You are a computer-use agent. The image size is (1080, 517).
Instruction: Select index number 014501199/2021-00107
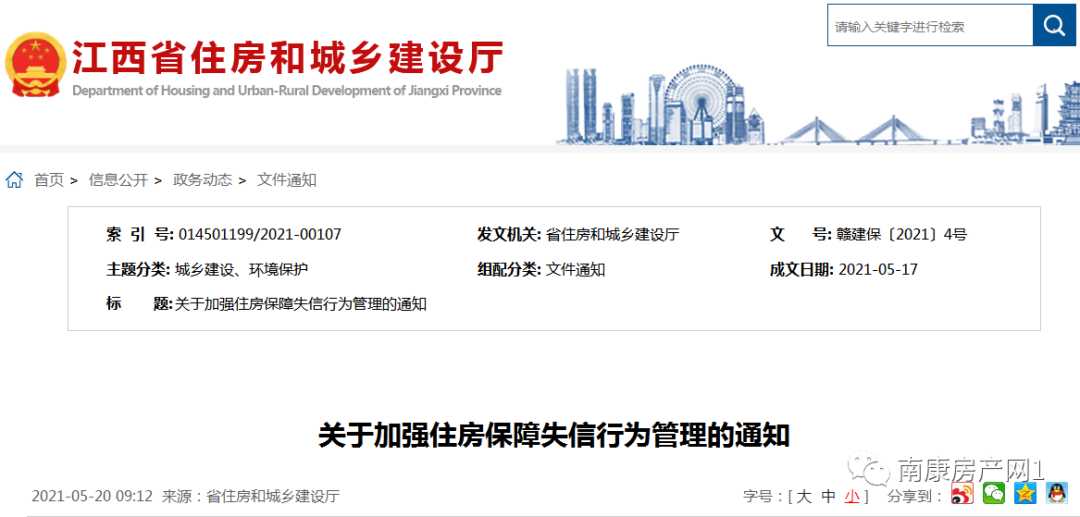click(x=260, y=235)
